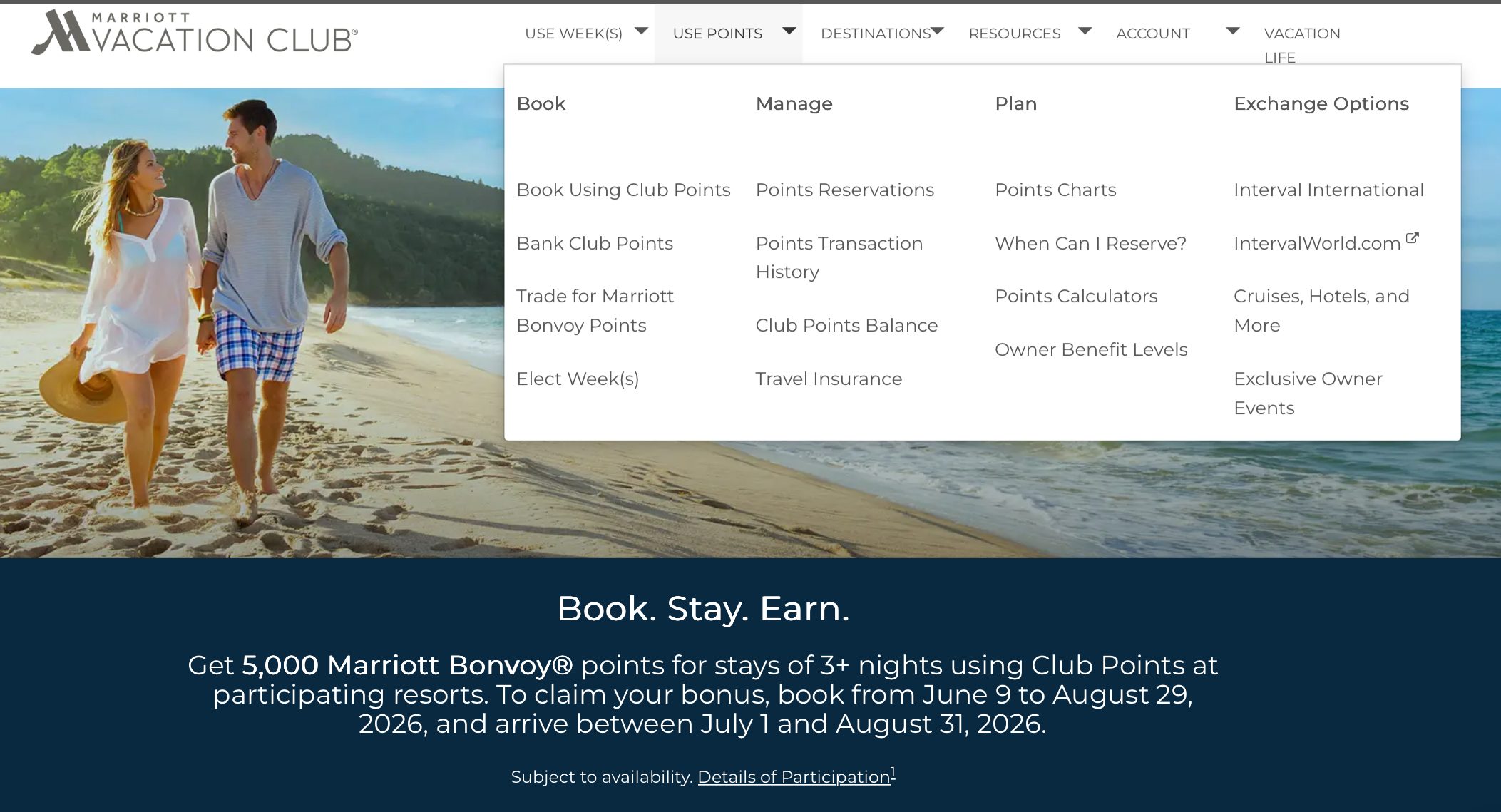Click the Marriott Vacation Club logo
1501x812 pixels.
(x=194, y=33)
